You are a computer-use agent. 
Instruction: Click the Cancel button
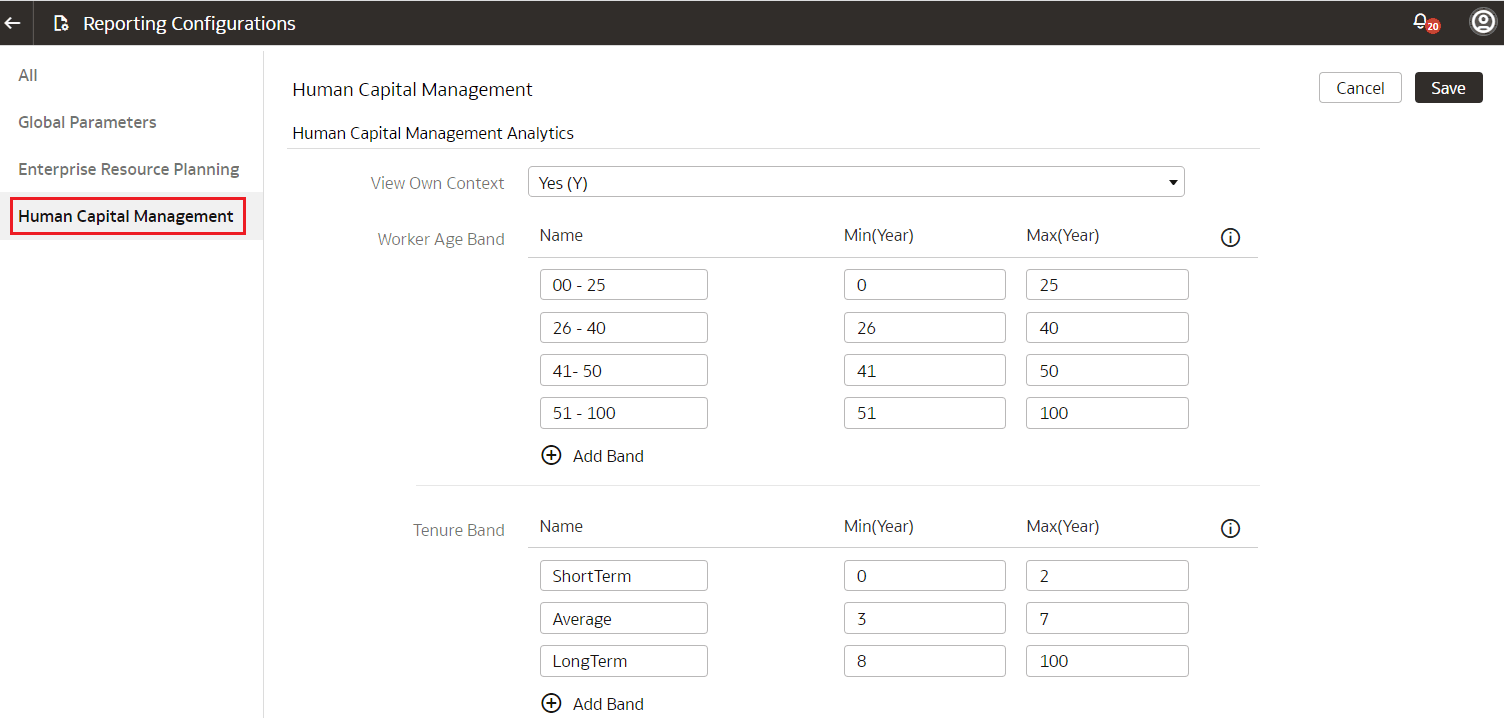click(x=1360, y=87)
